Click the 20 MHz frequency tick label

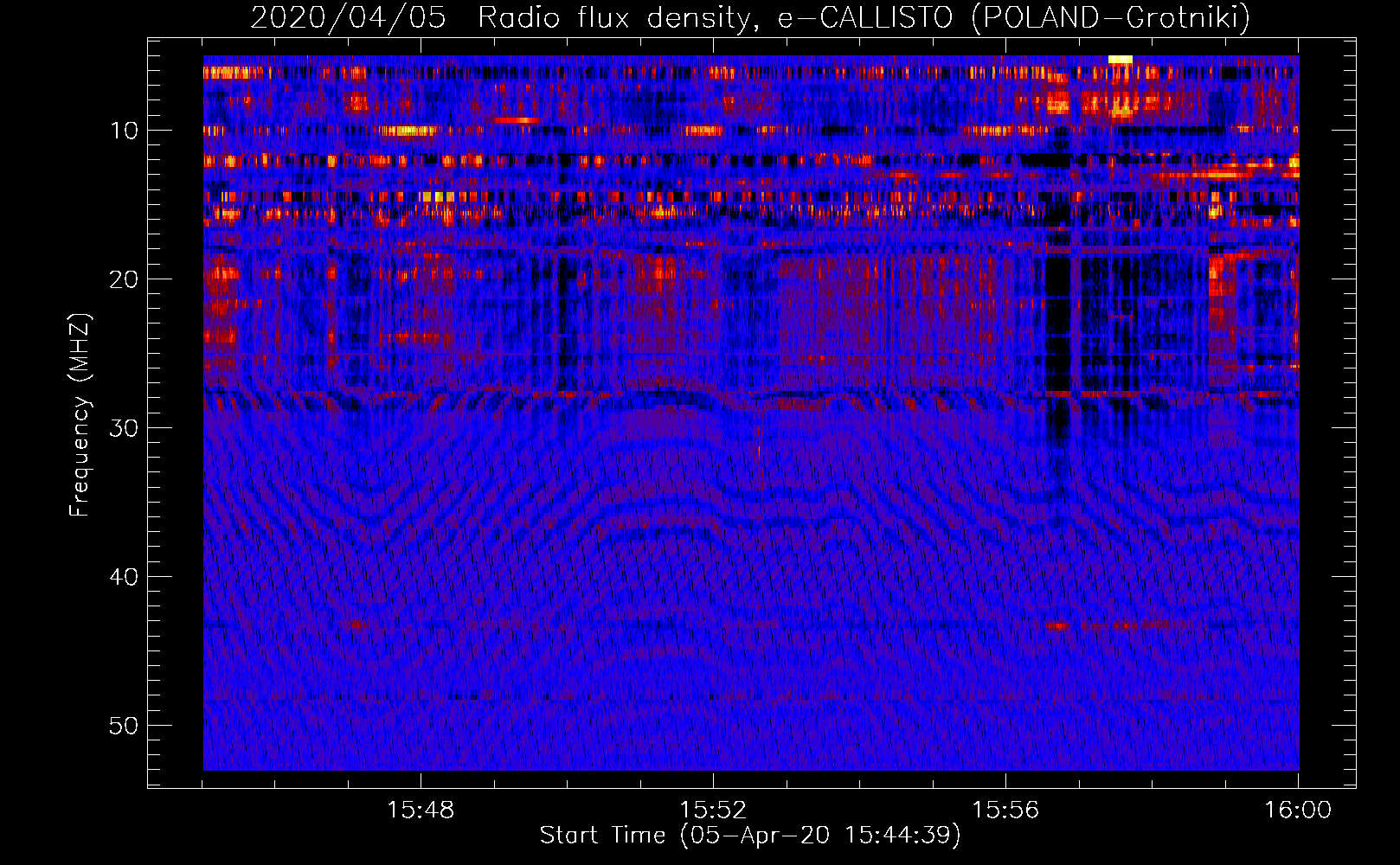(125, 279)
